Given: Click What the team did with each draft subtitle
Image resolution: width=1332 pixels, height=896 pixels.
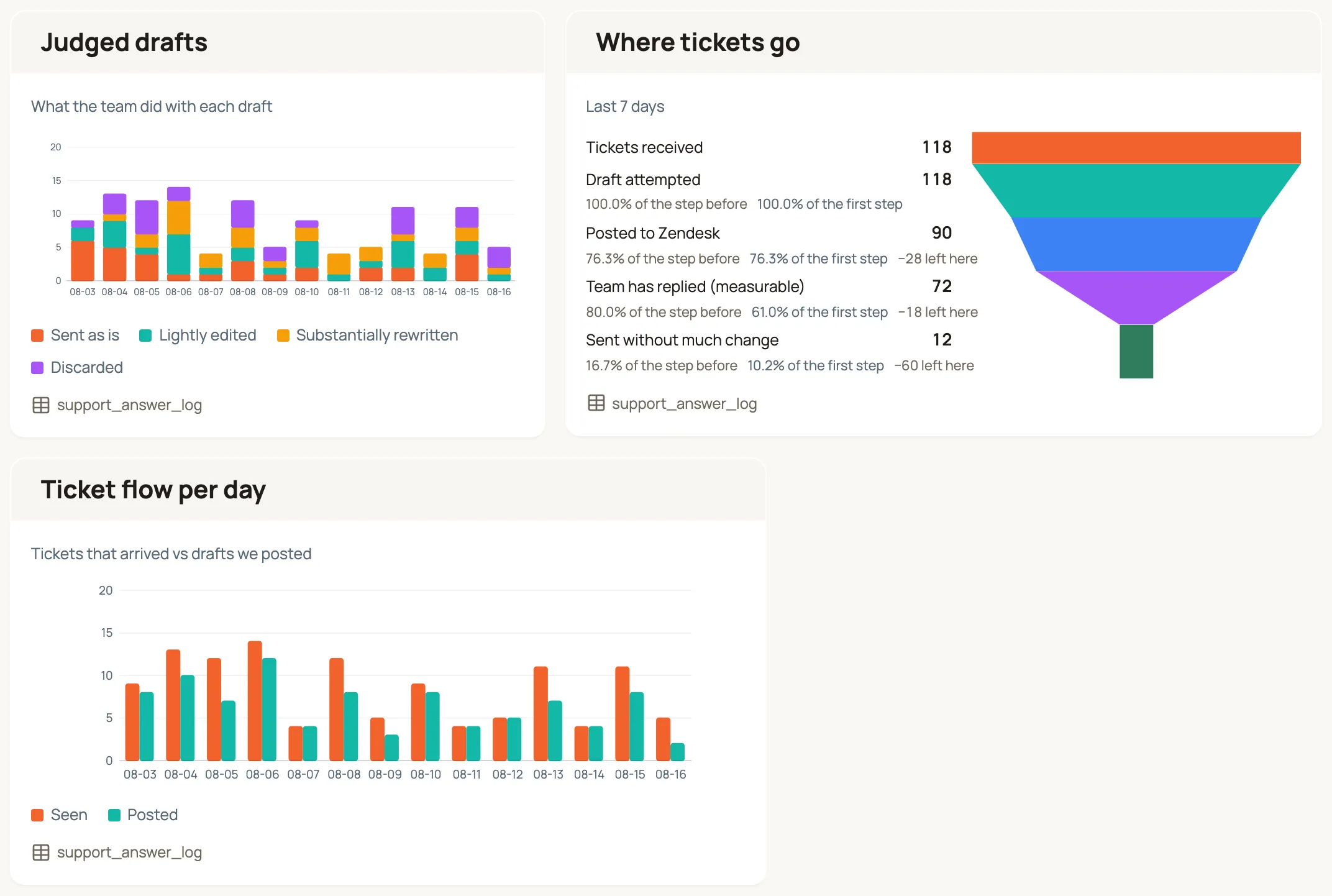Looking at the screenshot, I should [152, 107].
